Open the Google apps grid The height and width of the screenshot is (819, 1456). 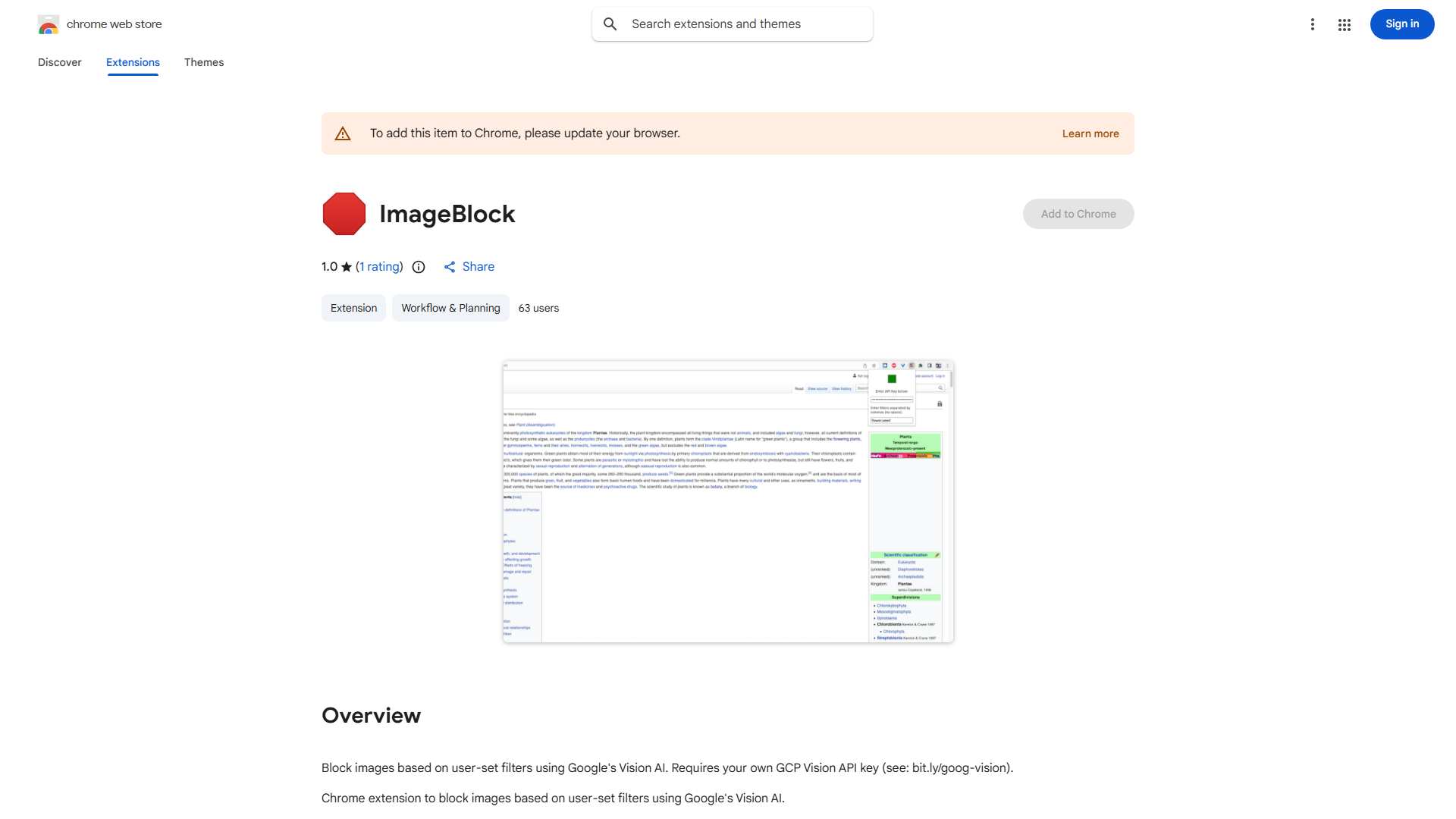[1344, 24]
